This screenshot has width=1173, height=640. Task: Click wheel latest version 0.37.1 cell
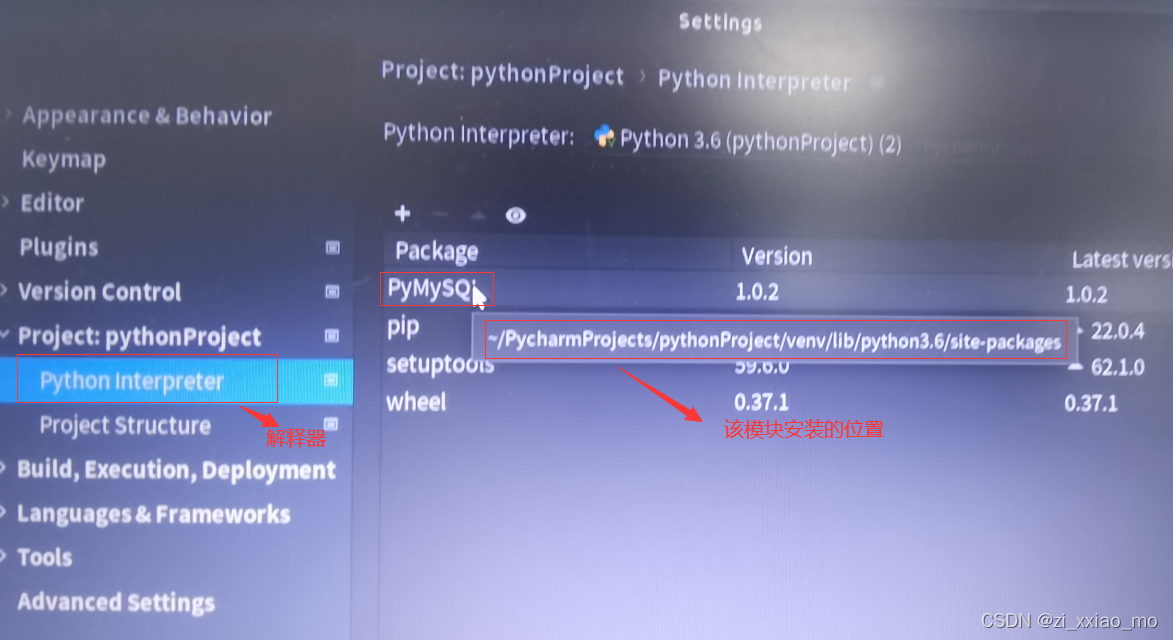point(1091,404)
